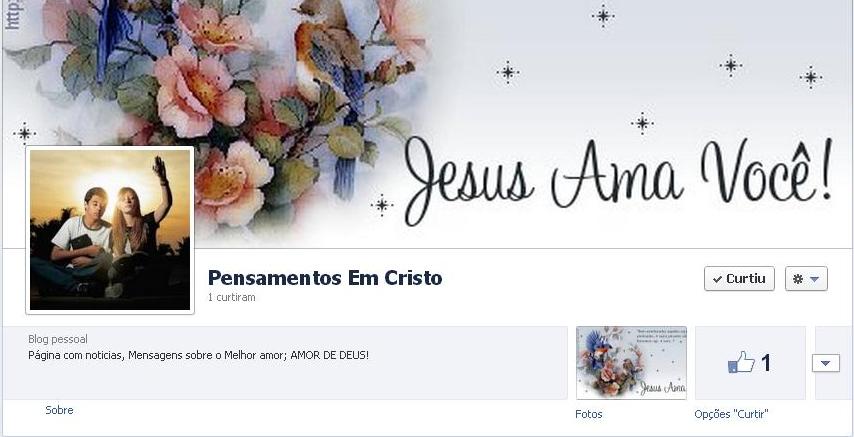Open the page profile picture of the couple
Image resolution: width=854 pixels, height=437 pixels.
point(110,230)
